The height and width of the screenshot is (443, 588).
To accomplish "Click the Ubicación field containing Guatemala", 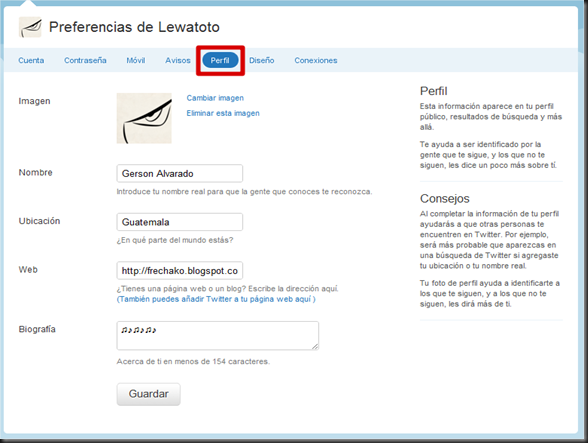I will coord(180,222).
